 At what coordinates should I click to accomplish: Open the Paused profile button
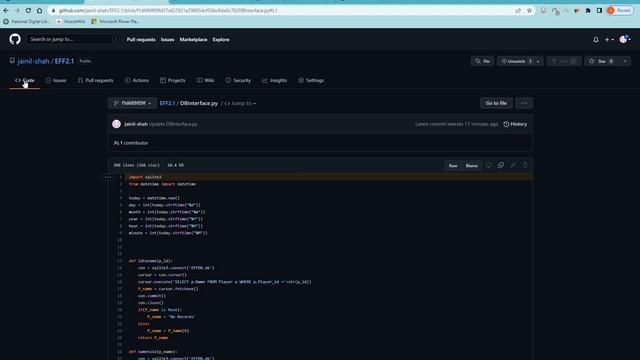click(619, 11)
